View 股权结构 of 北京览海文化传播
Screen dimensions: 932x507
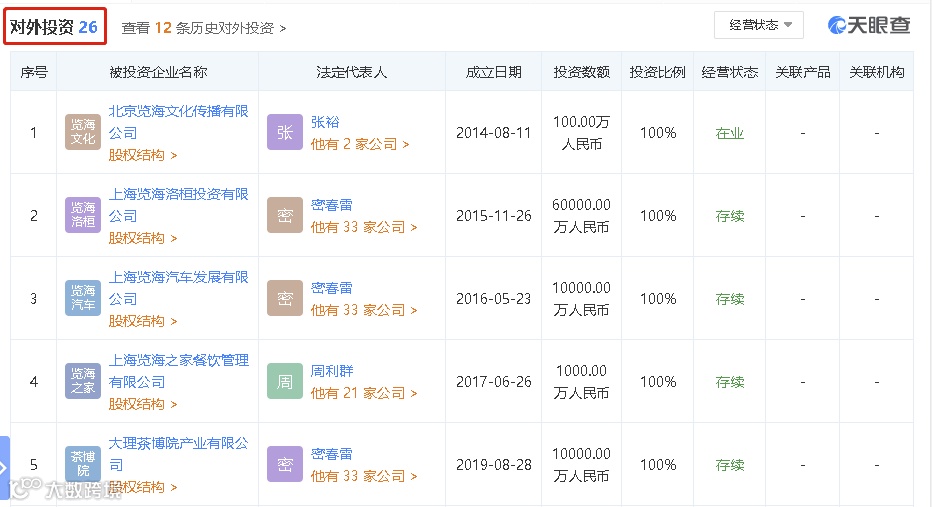(x=143, y=155)
